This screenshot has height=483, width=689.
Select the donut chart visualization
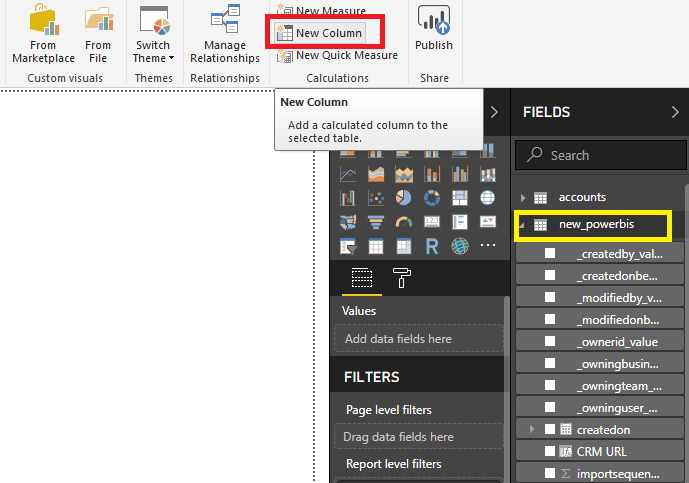[x=432, y=198]
